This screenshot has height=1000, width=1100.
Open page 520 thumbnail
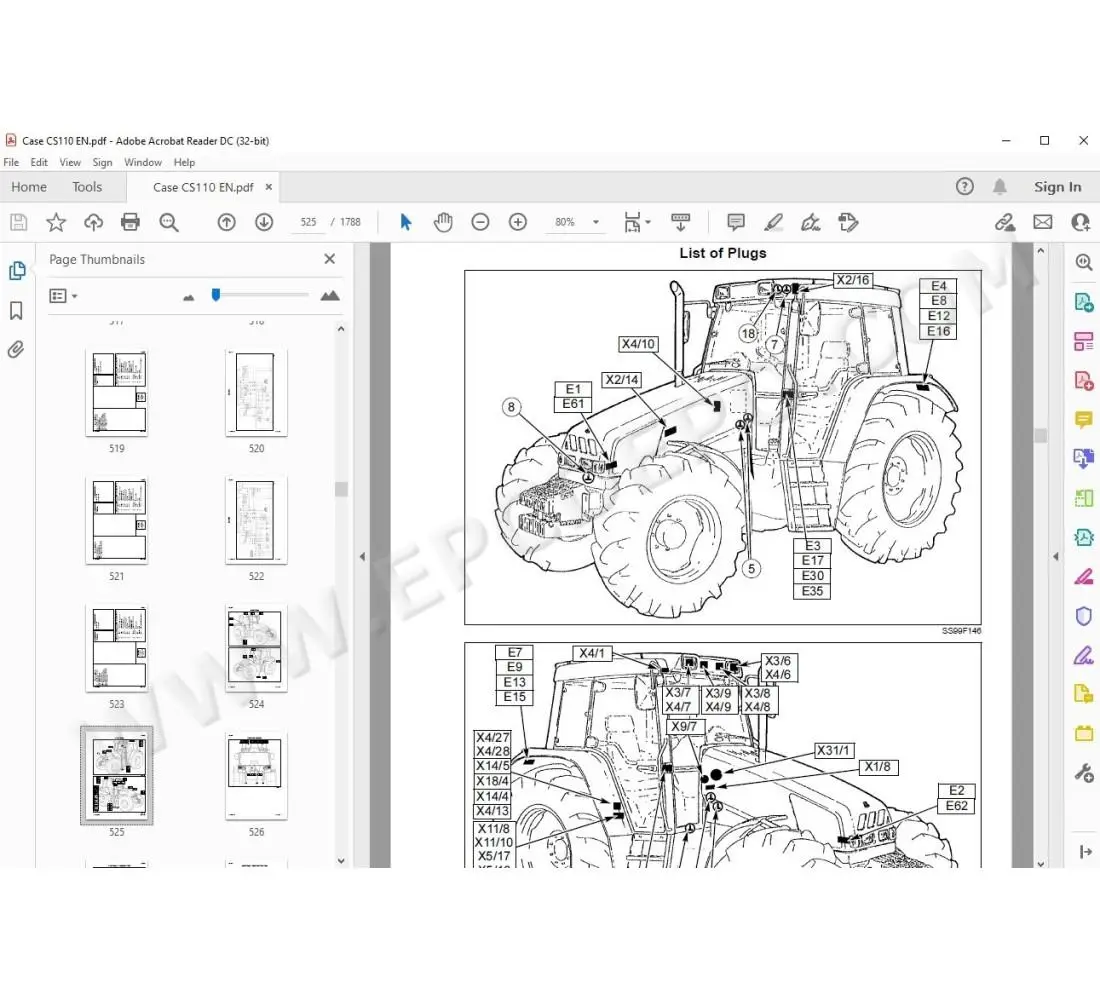point(256,392)
